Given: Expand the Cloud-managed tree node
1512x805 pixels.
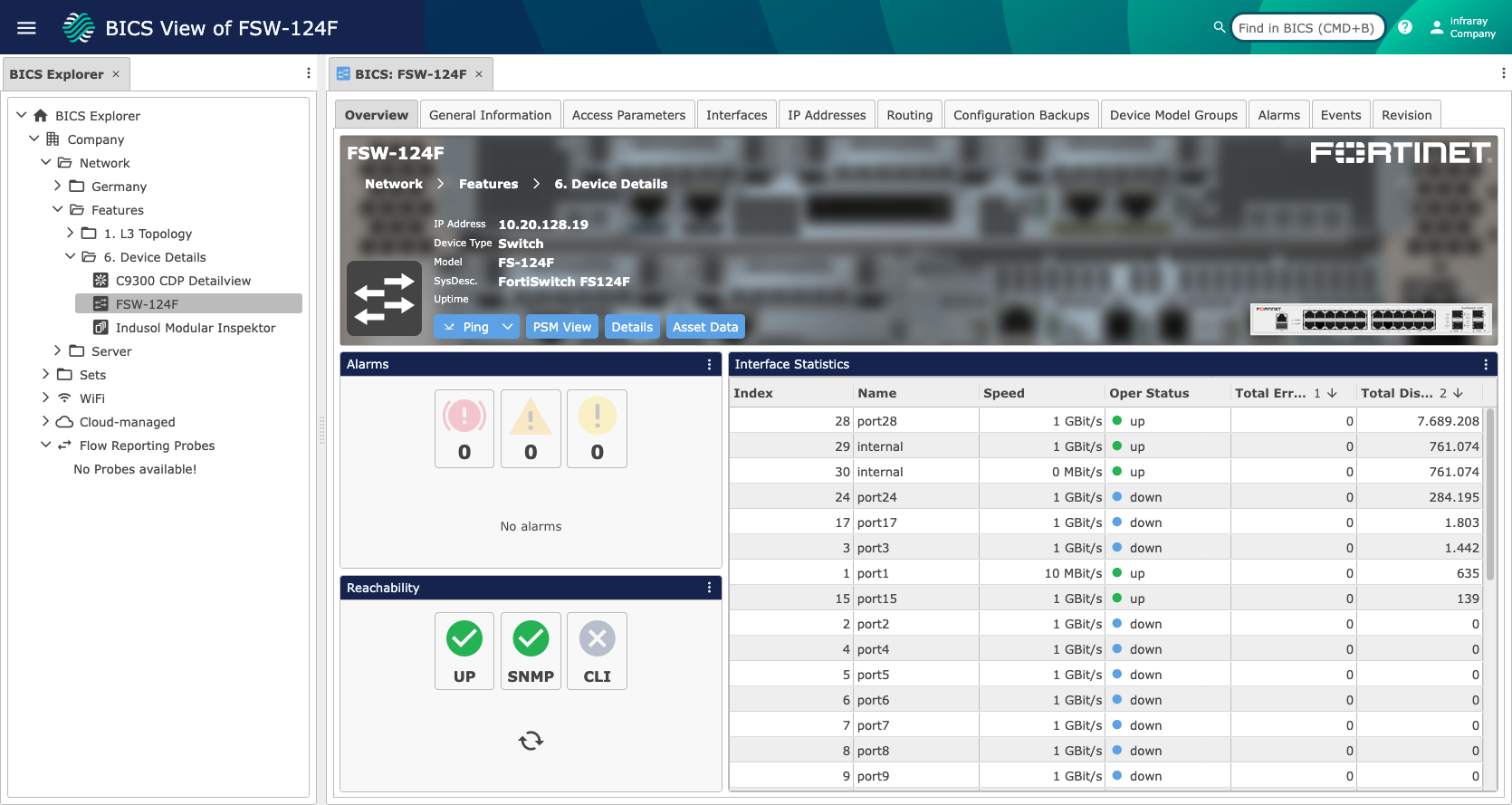Looking at the screenshot, I should tap(46, 421).
